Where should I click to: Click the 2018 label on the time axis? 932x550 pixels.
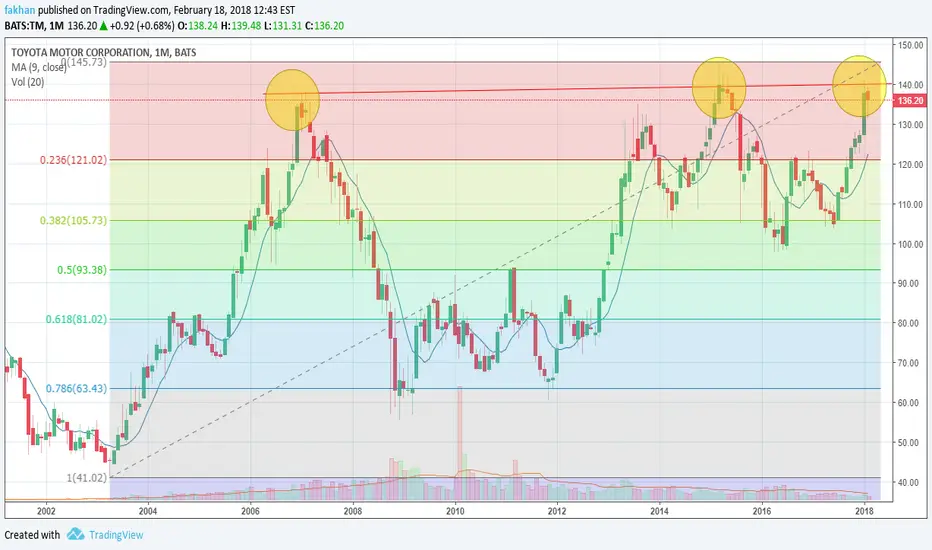864,511
